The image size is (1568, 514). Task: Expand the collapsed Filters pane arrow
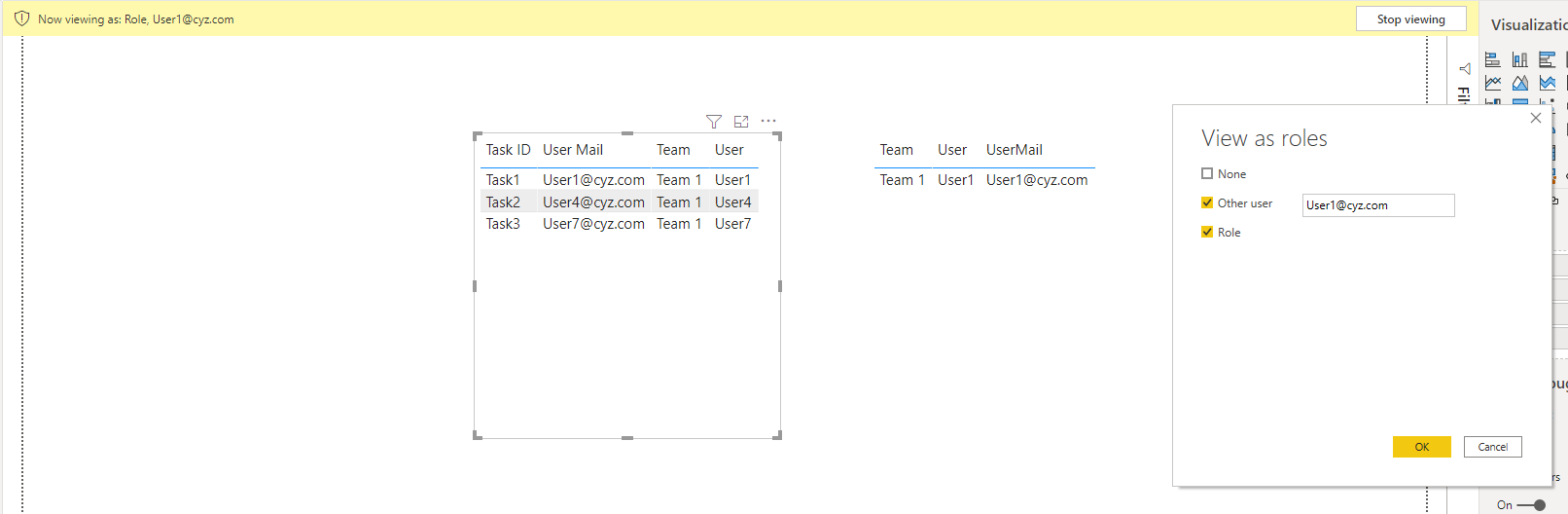(1464, 68)
